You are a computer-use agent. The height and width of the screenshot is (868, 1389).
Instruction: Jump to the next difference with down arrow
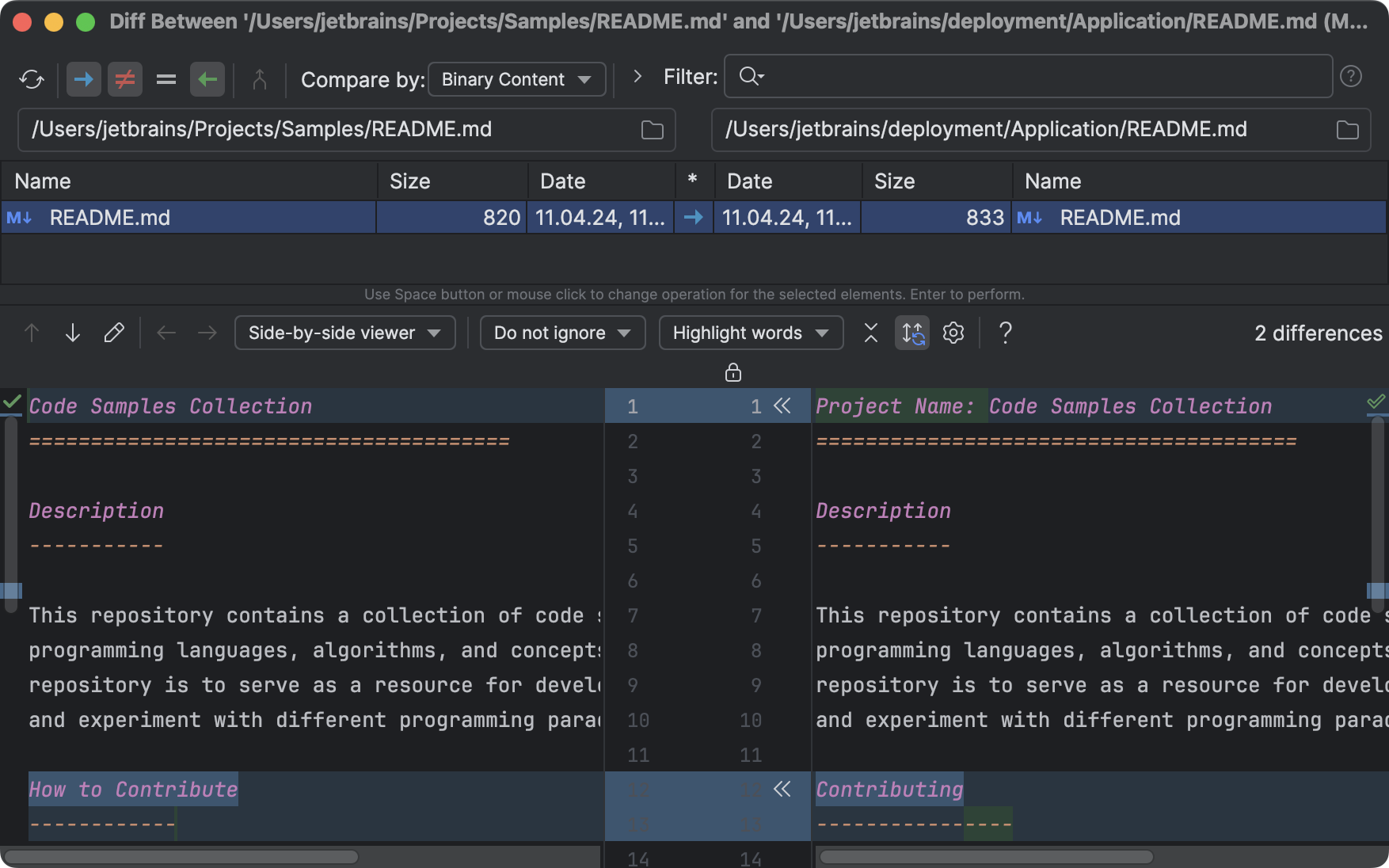(x=72, y=333)
